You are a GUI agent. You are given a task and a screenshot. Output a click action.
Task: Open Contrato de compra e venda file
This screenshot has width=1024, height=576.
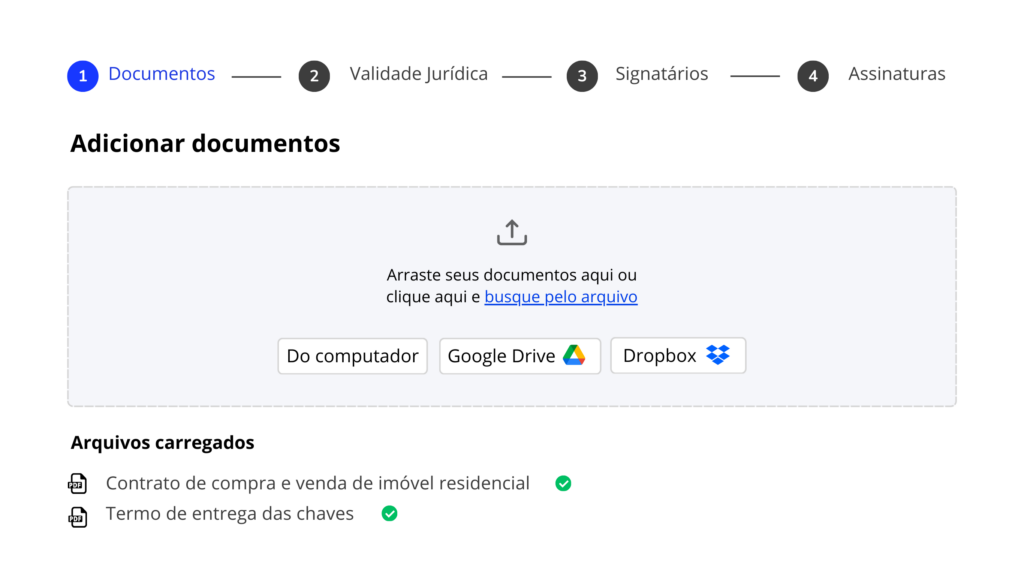point(317,484)
